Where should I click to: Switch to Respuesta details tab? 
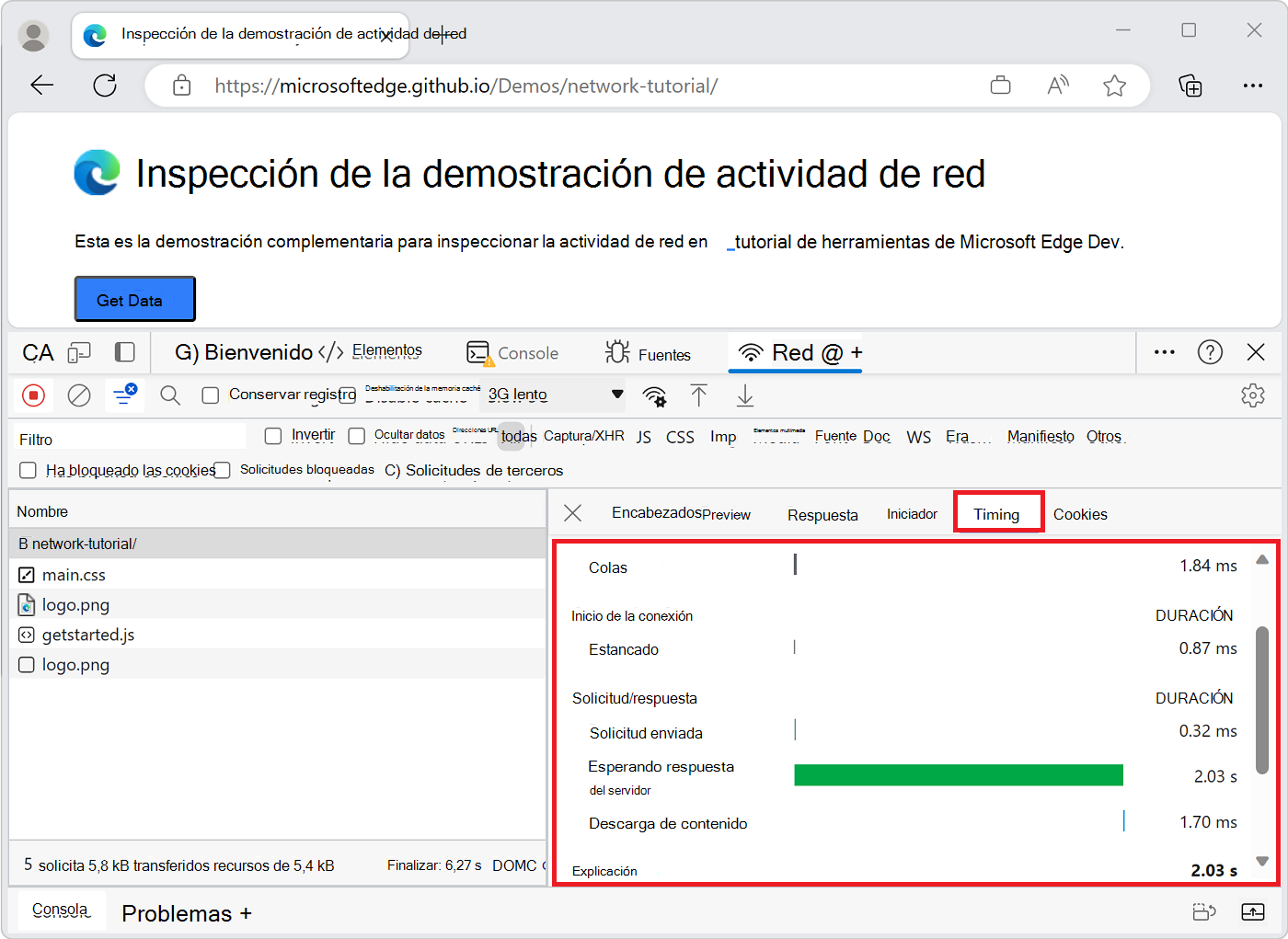click(822, 515)
